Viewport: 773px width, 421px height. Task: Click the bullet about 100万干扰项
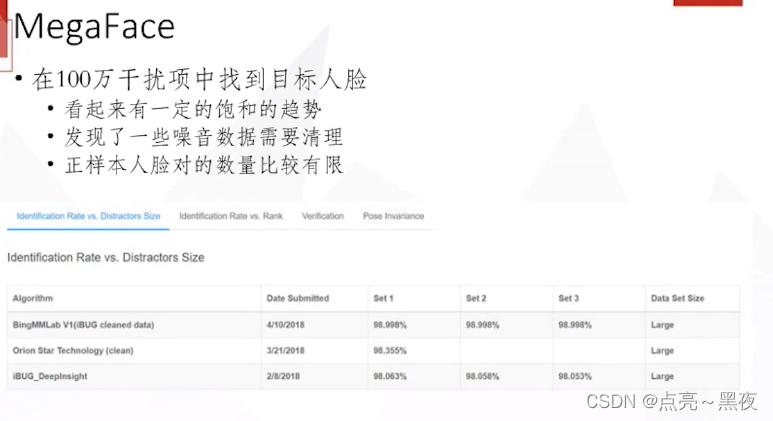[200, 79]
